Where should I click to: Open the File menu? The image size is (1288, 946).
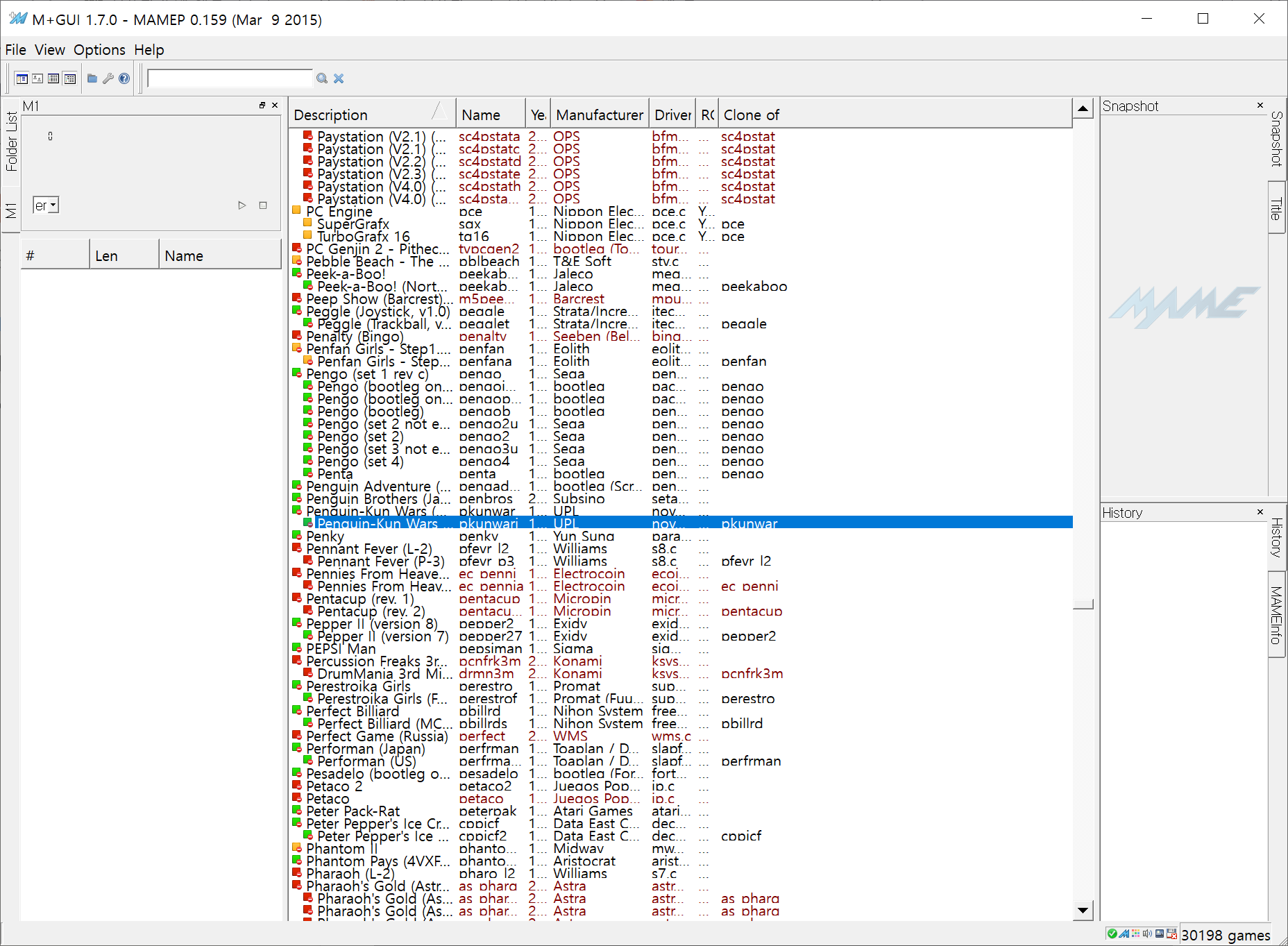tap(15, 50)
